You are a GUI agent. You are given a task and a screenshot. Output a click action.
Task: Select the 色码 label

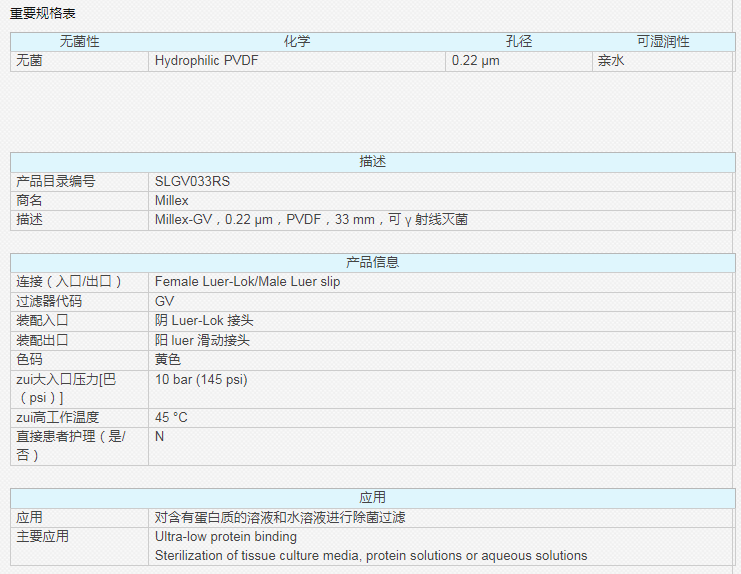(29, 360)
